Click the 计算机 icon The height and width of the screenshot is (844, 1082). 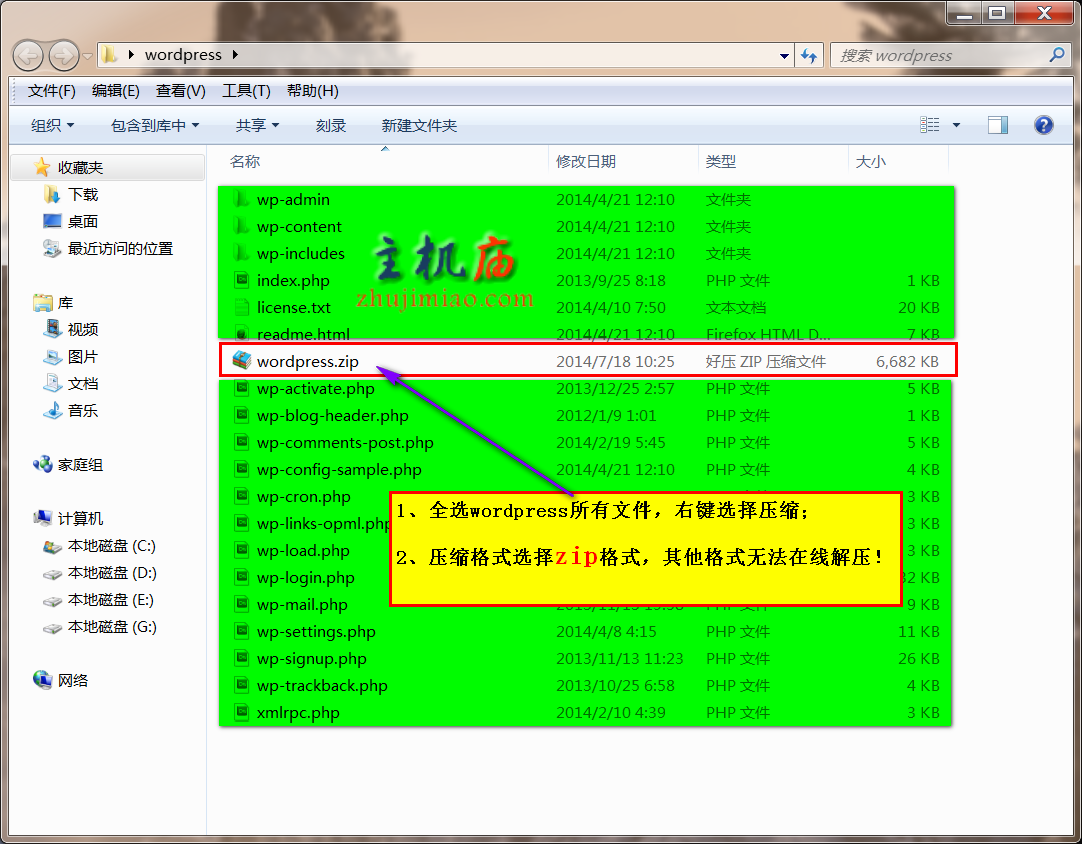pos(43,518)
